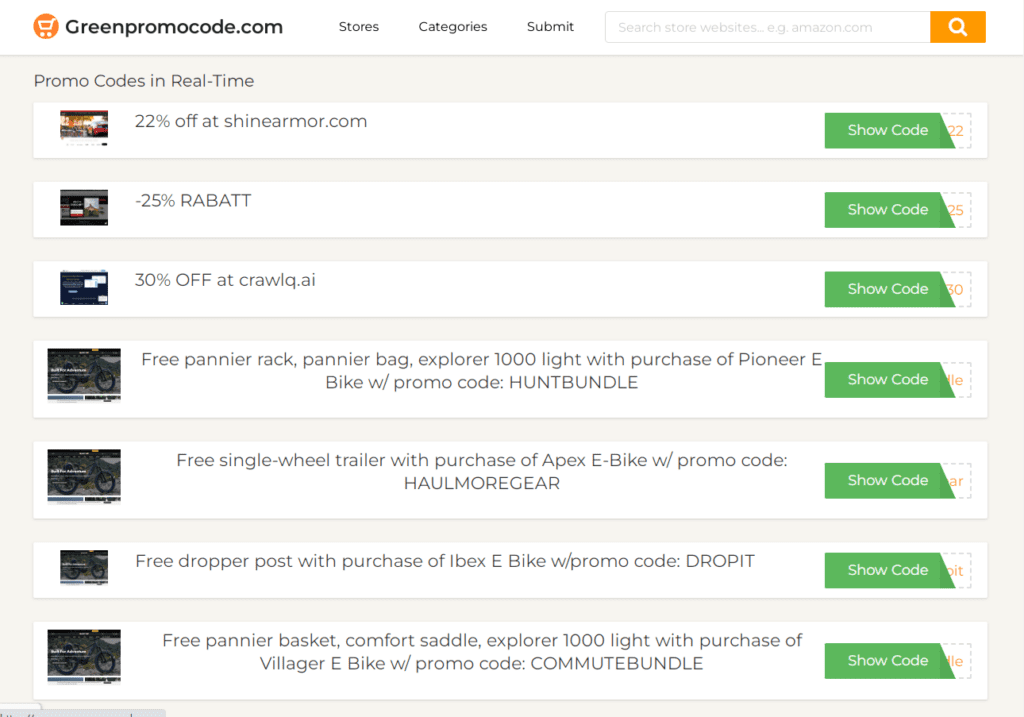The height and width of the screenshot is (717, 1024).
Task: Reveal code for HAULMOREGEAR trailer offer
Action: (x=887, y=480)
